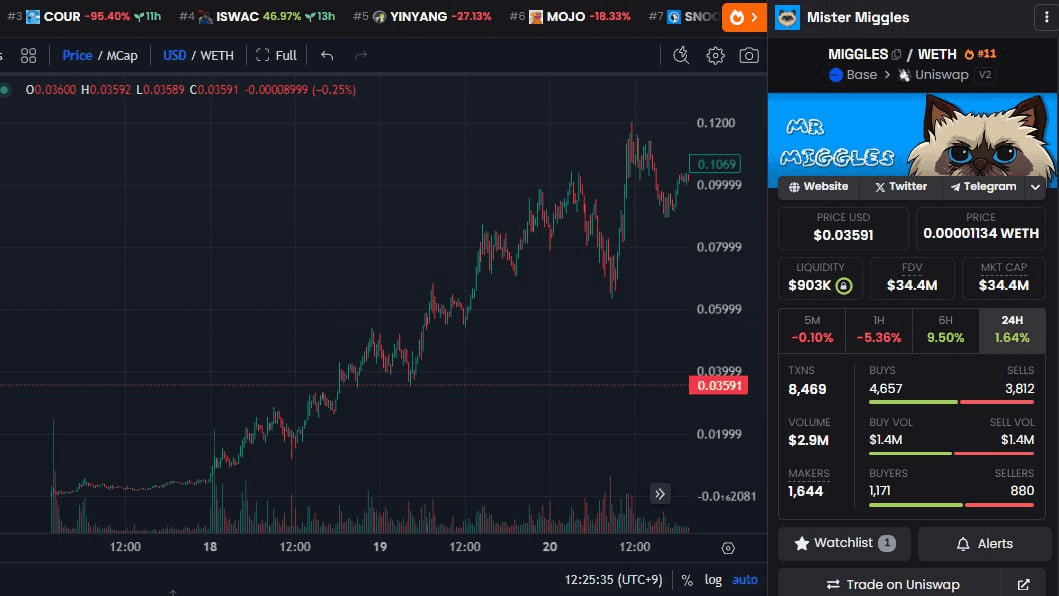Open the quick chart search lightning icon
Screen dimensions: 1059x596
681,55
